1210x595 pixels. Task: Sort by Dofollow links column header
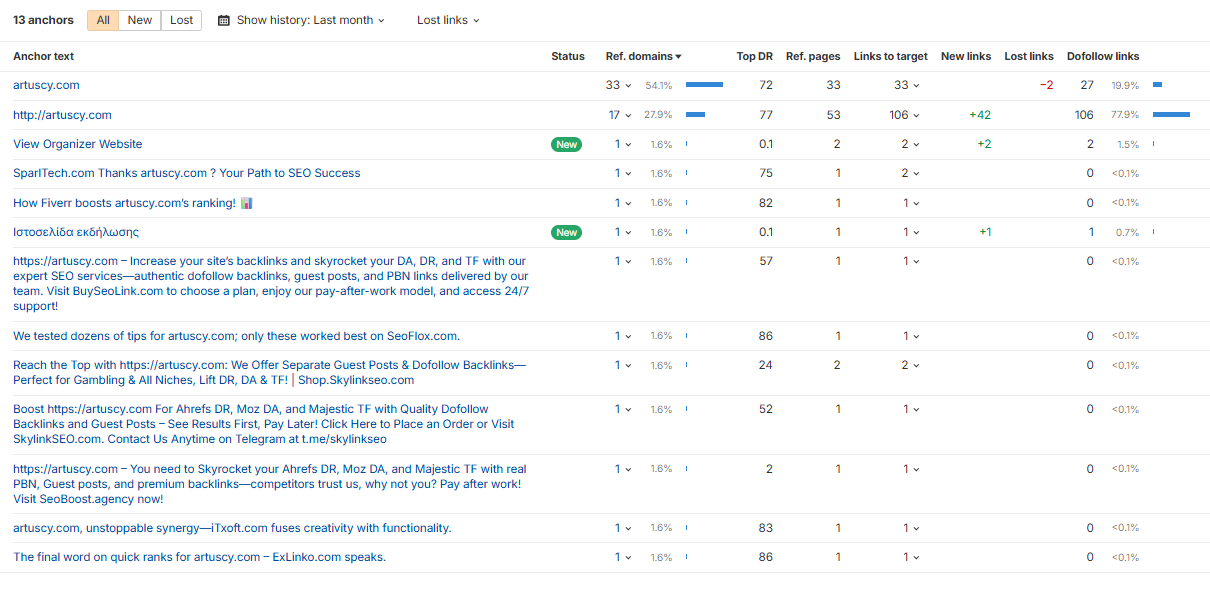[1103, 57]
